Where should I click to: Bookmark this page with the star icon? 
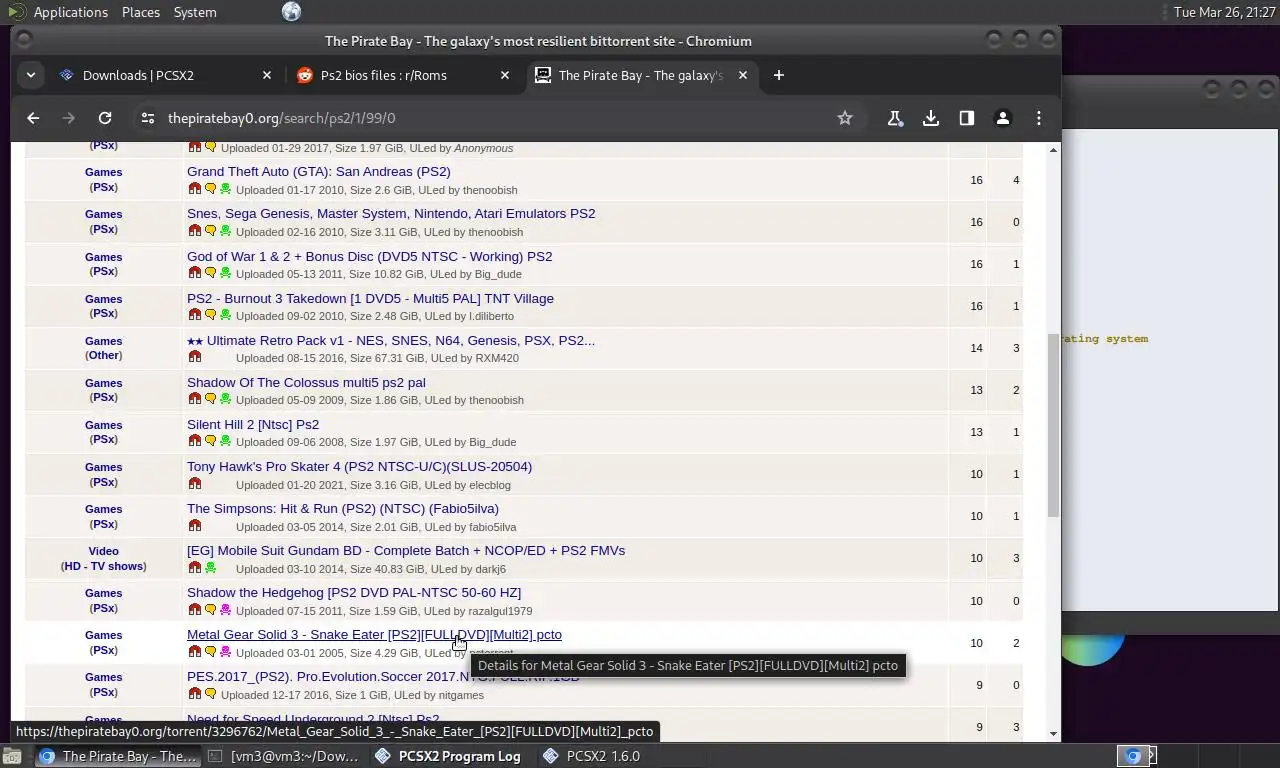(x=845, y=118)
